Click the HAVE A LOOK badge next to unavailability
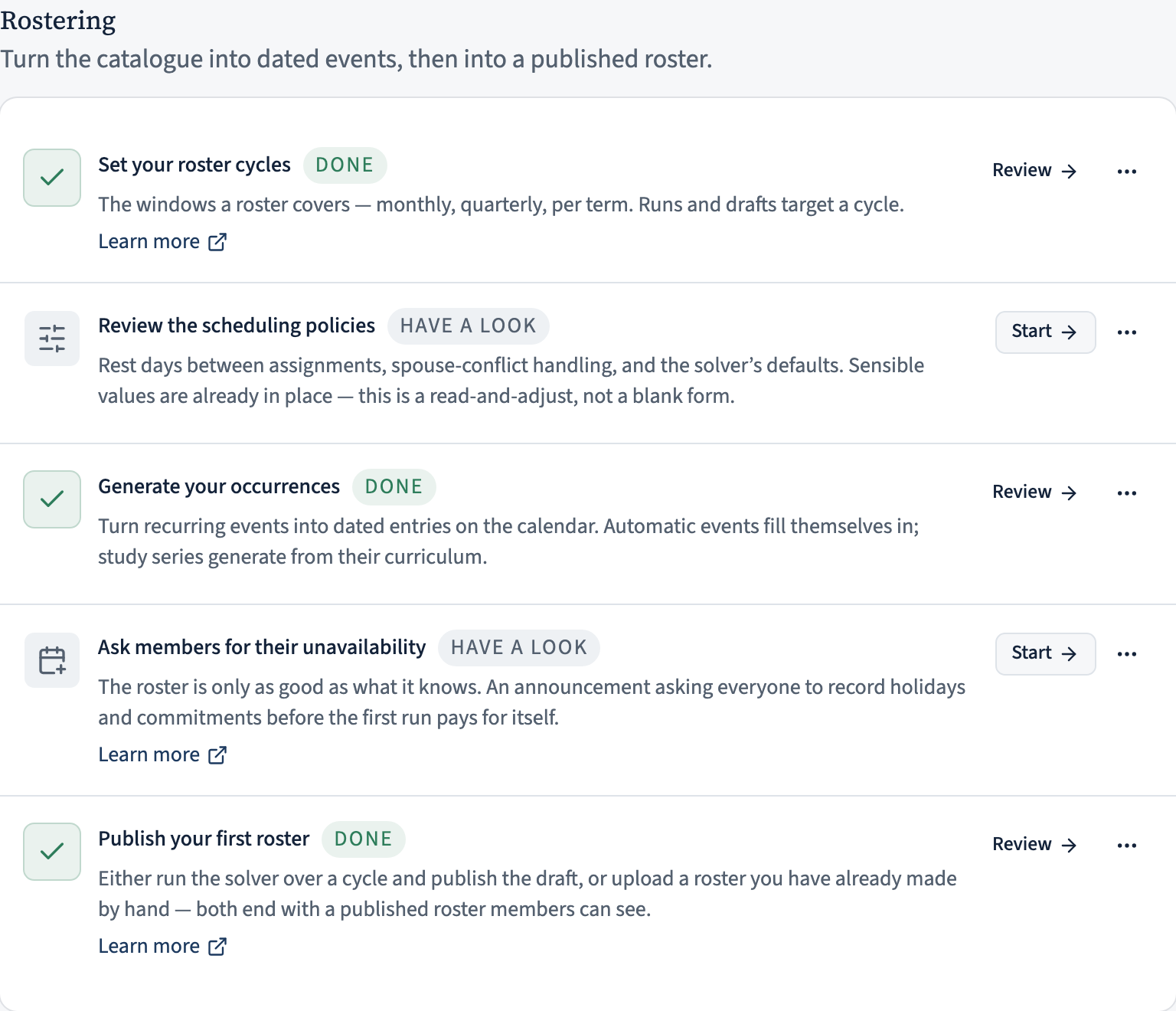The height and width of the screenshot is (1011, 1176). (518, 647)
